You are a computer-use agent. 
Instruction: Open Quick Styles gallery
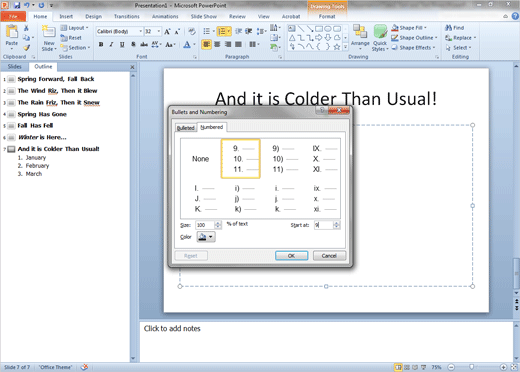point(380,38)
